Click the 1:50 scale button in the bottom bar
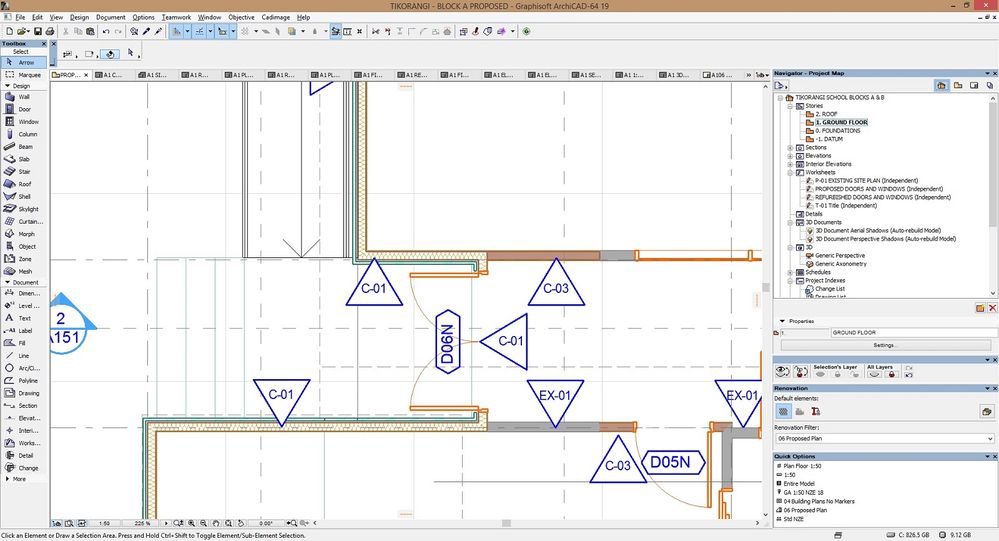The height and width of the screenshot is (541, 999). [104, 523]
